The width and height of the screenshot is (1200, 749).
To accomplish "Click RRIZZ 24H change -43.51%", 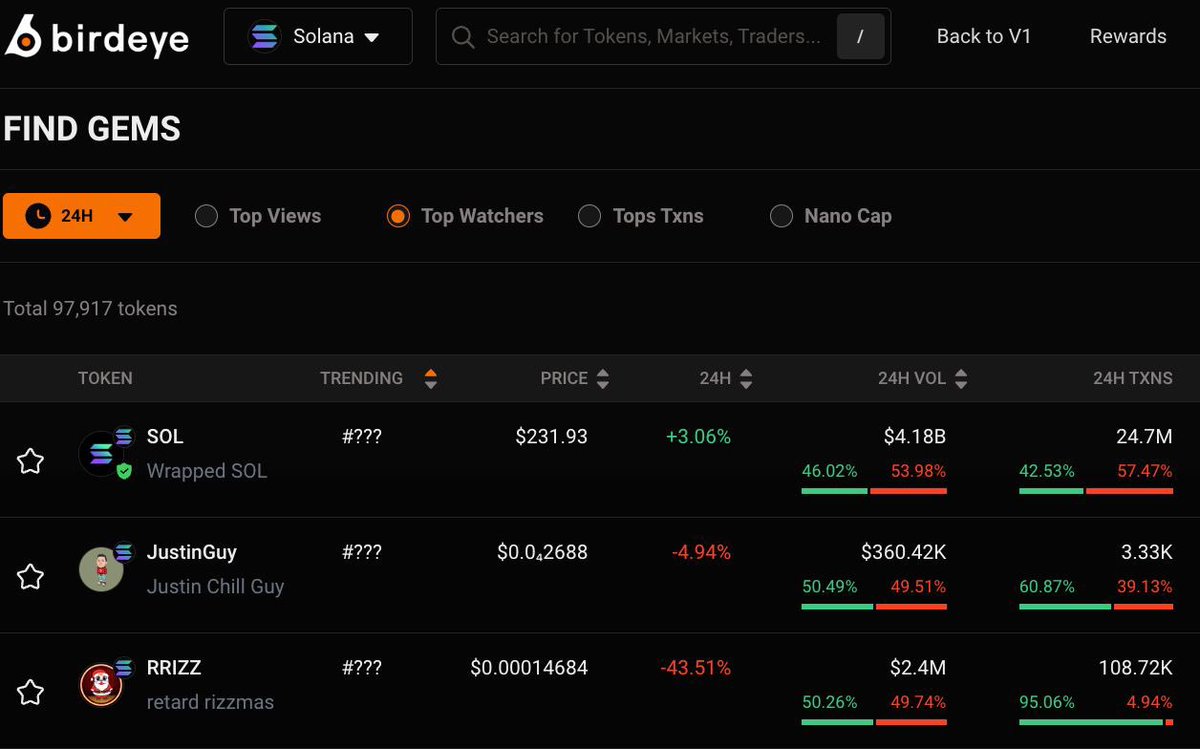I will [696, 667].
